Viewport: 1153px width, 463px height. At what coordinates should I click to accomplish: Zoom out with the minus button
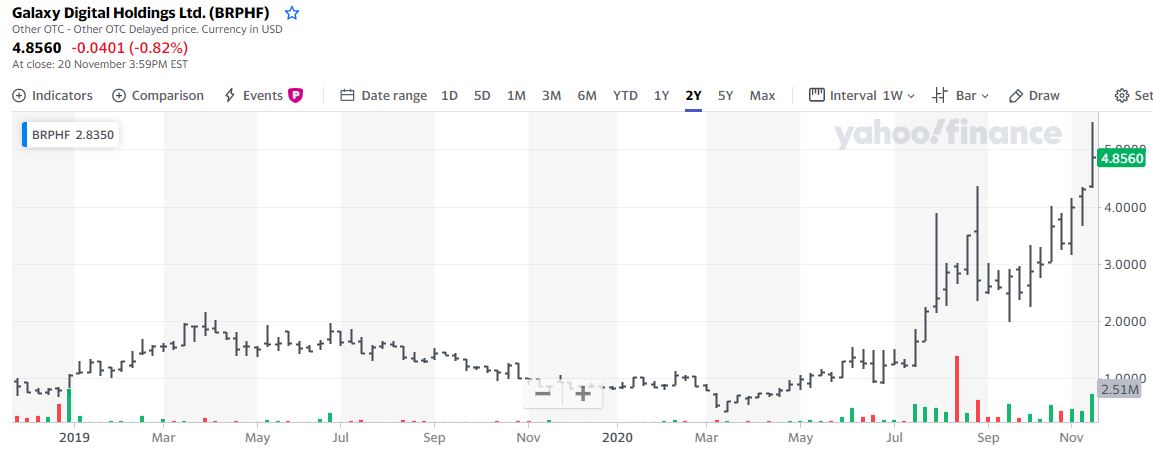(x=543, y=393)
